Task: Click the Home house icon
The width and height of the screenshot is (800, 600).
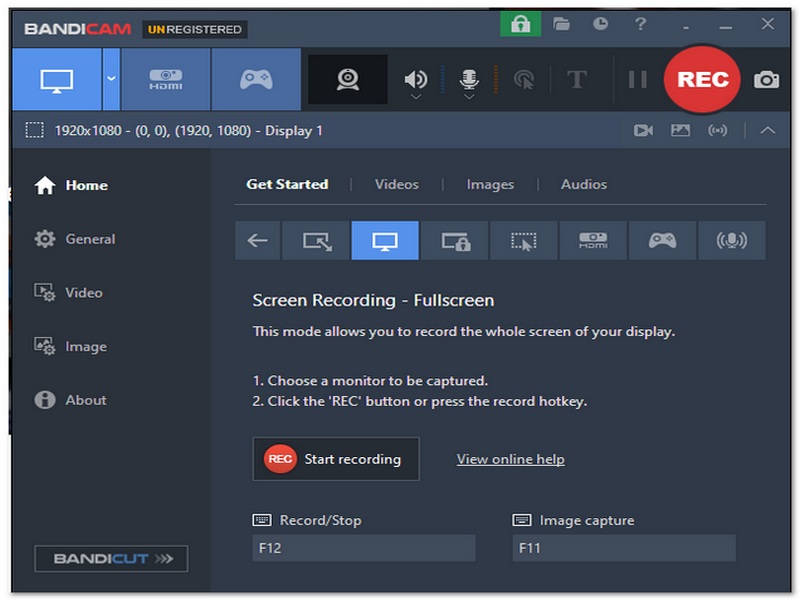Action: click(x=45, y=185)
